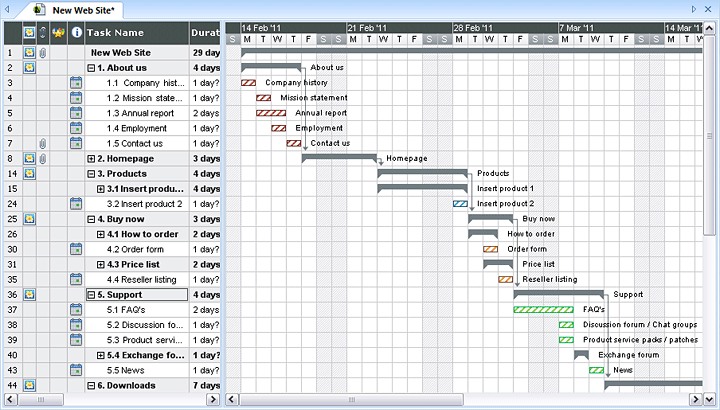Expand the 4.3 Price list subgroup

click(x=101, y=265)
